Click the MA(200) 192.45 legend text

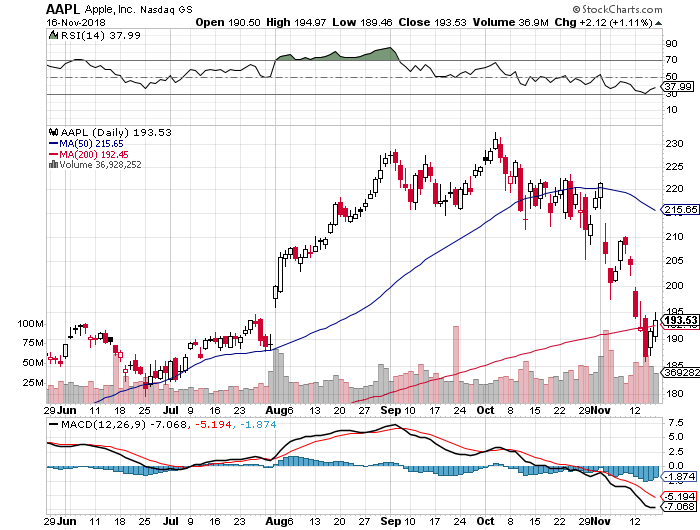[94, 154]
